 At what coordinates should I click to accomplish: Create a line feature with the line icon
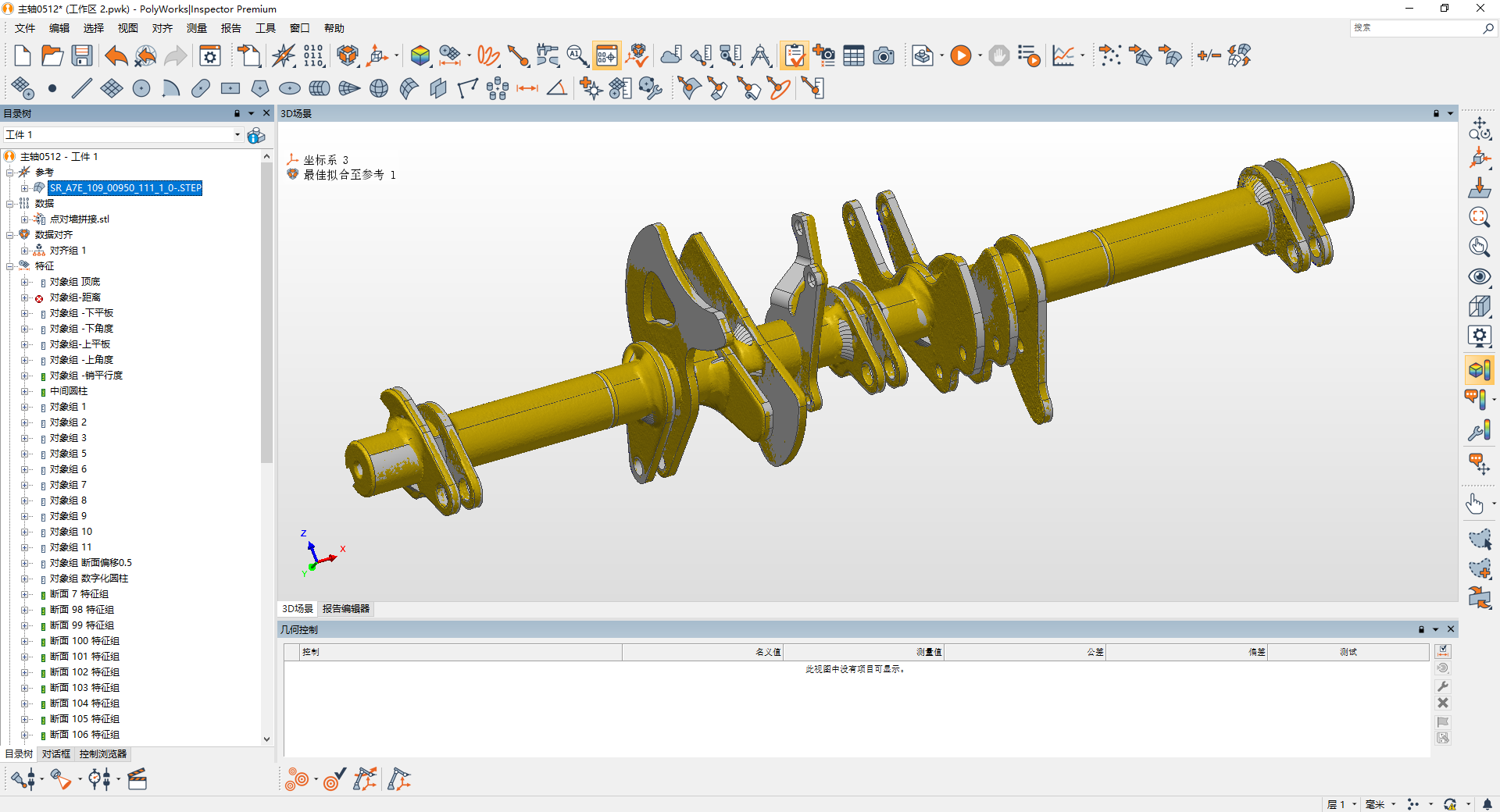pos(81,89)
